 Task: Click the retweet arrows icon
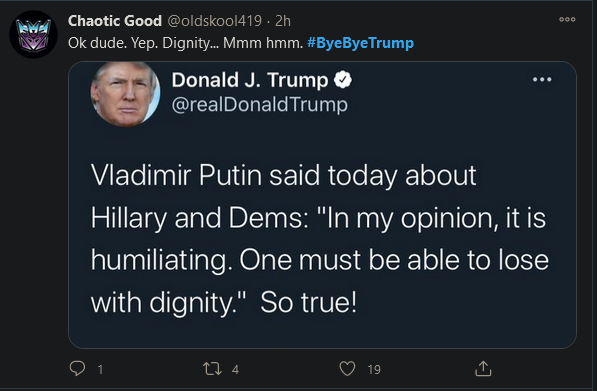click(x=212, y=369)
